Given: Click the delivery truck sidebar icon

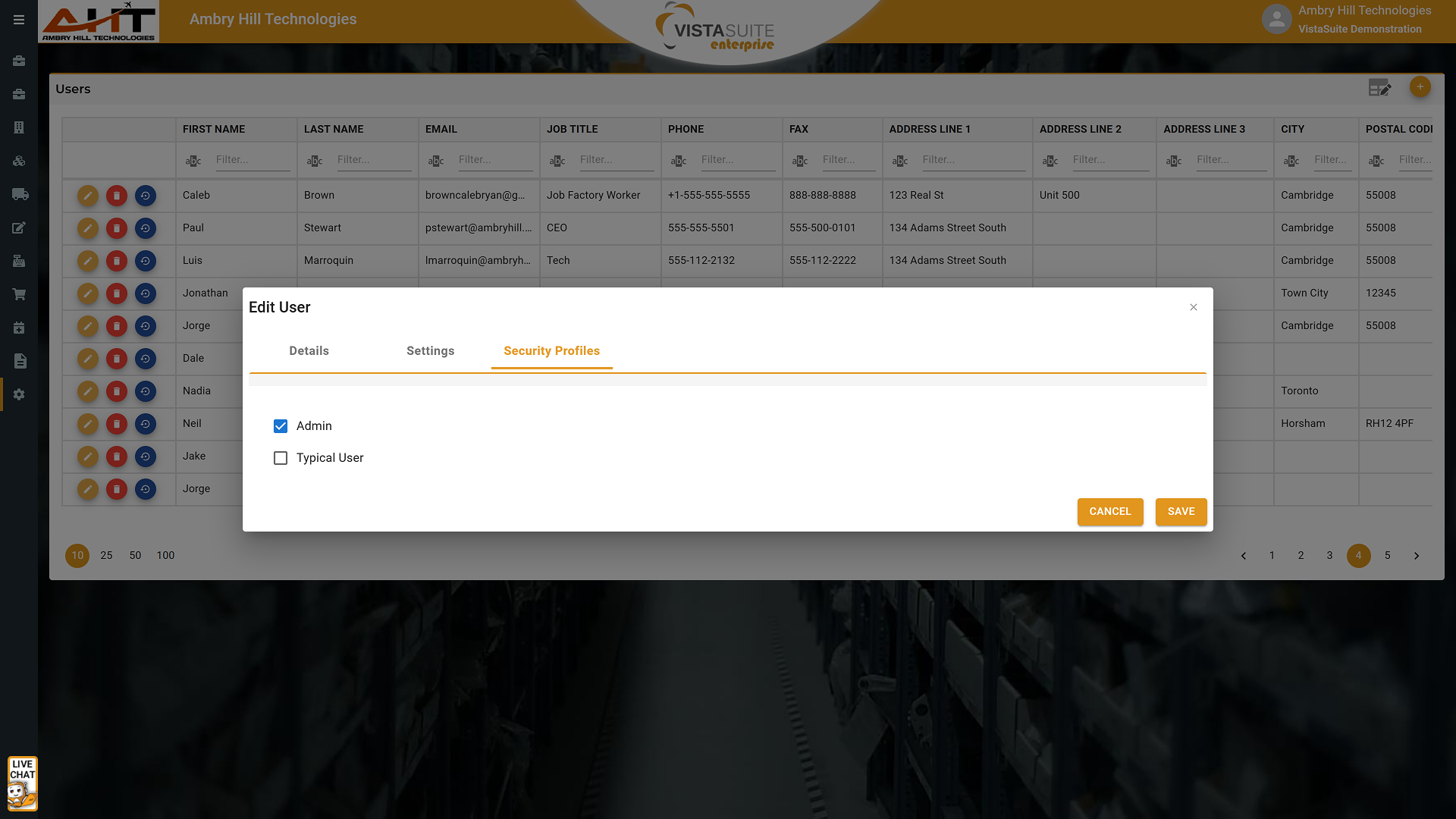Looking at the screenshot, I should (x=20, y=195).
